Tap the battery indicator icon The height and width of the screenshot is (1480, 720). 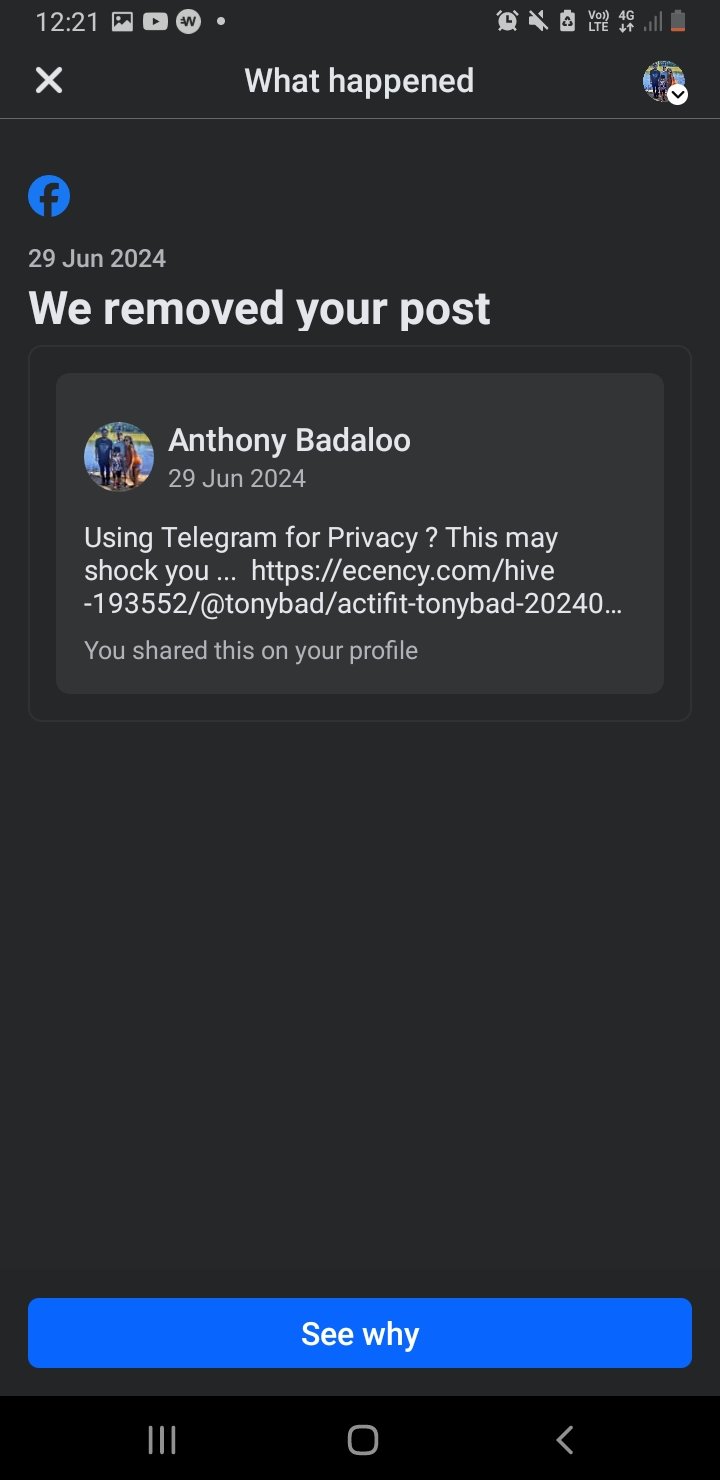click(x=678, y=21)
